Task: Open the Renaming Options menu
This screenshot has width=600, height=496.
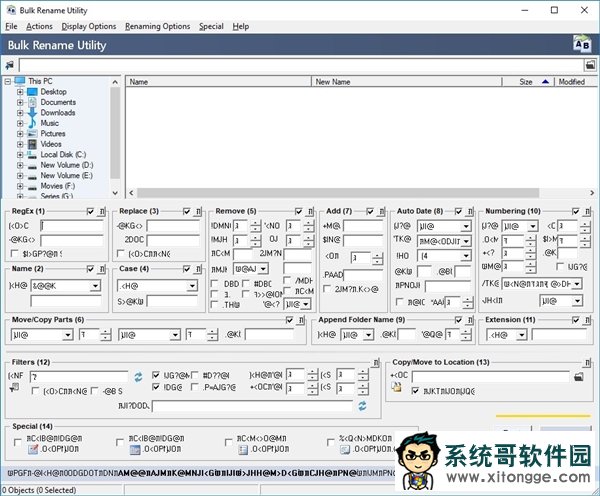Action: (x=157, y=26)
